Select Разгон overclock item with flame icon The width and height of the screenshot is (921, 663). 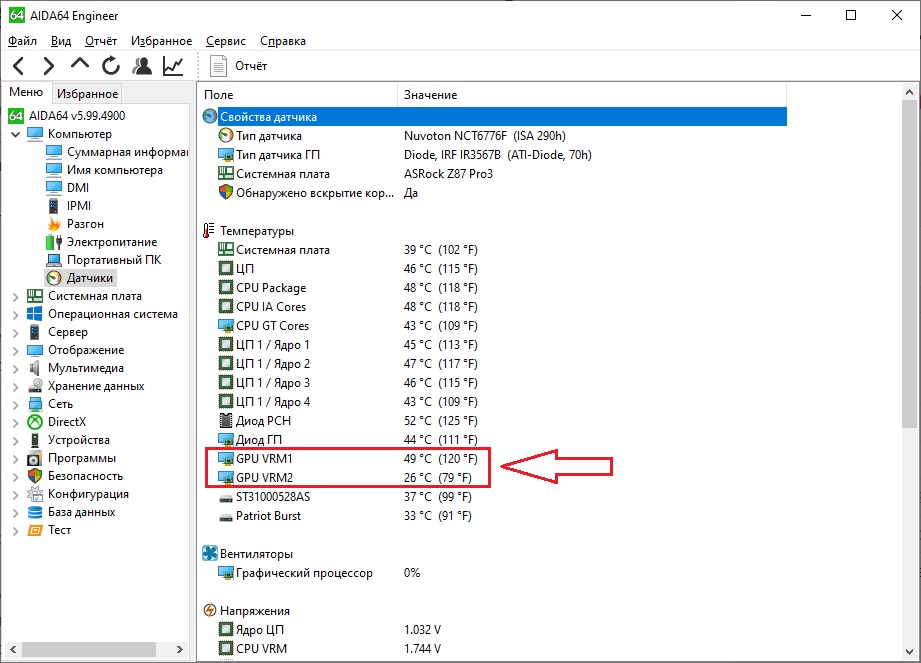(x=85, y=224)
